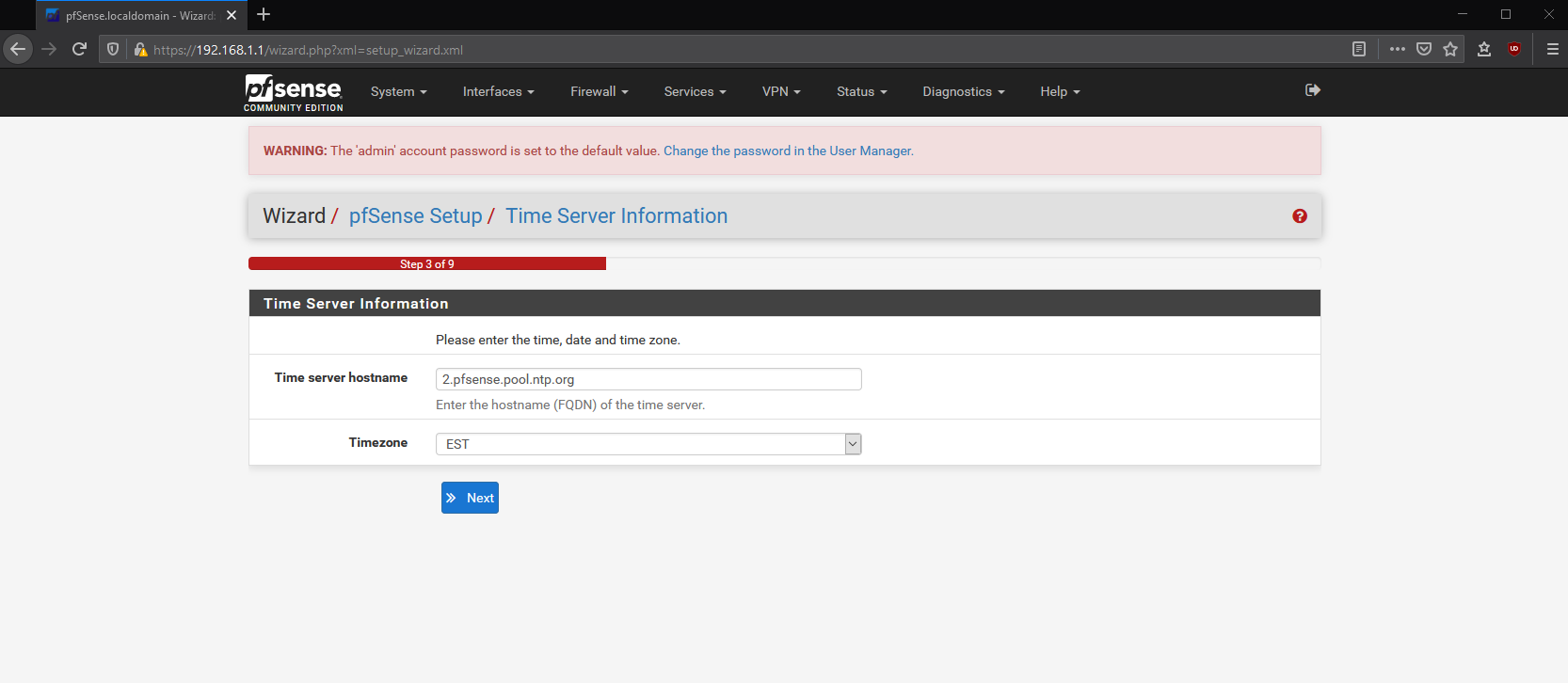Minimize the browser window

pyautogui.click(x=1463, y=14)
